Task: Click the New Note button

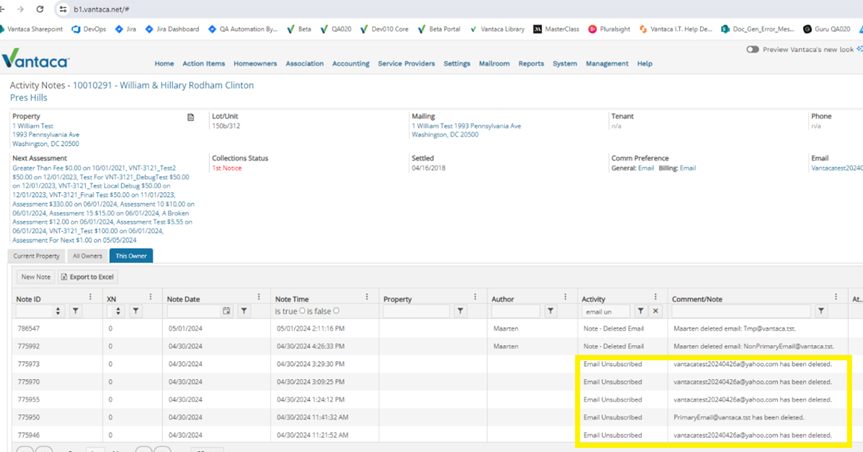Action: [36, 277]
